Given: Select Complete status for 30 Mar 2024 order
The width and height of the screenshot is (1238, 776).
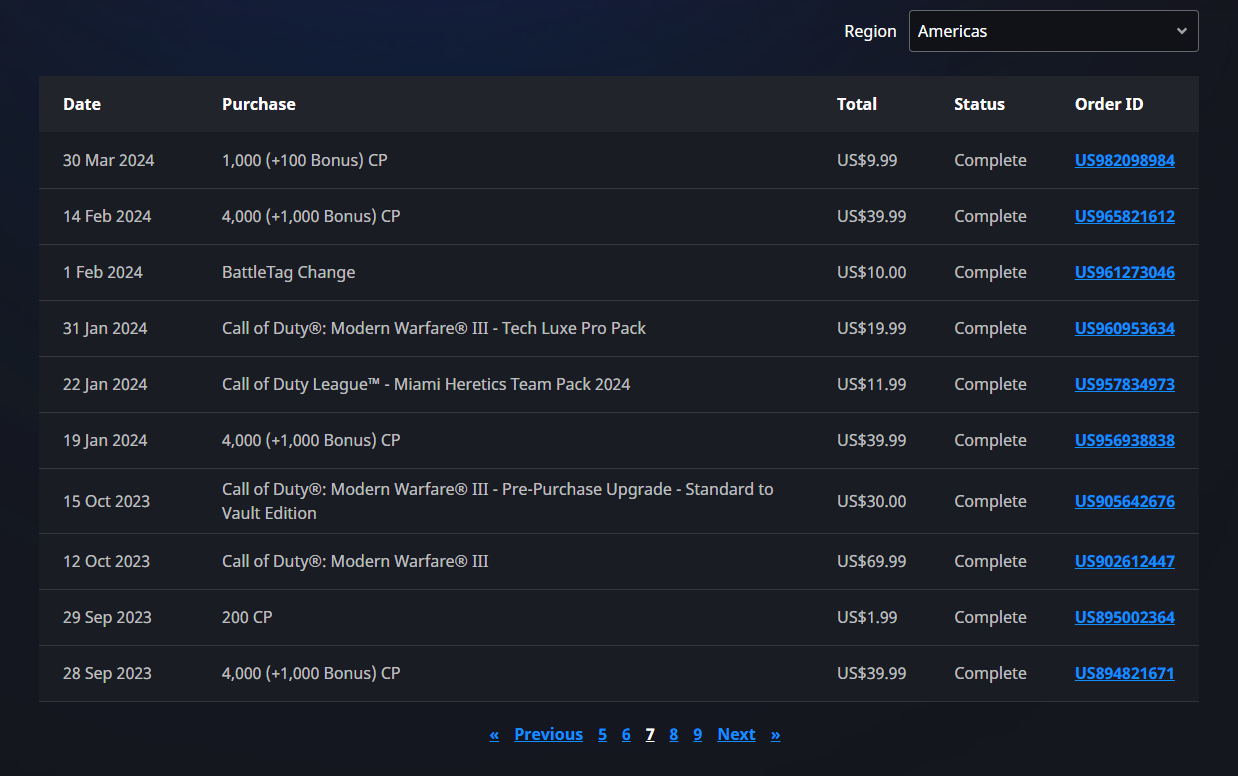Looking at the screenshot, I should point(990,160).
